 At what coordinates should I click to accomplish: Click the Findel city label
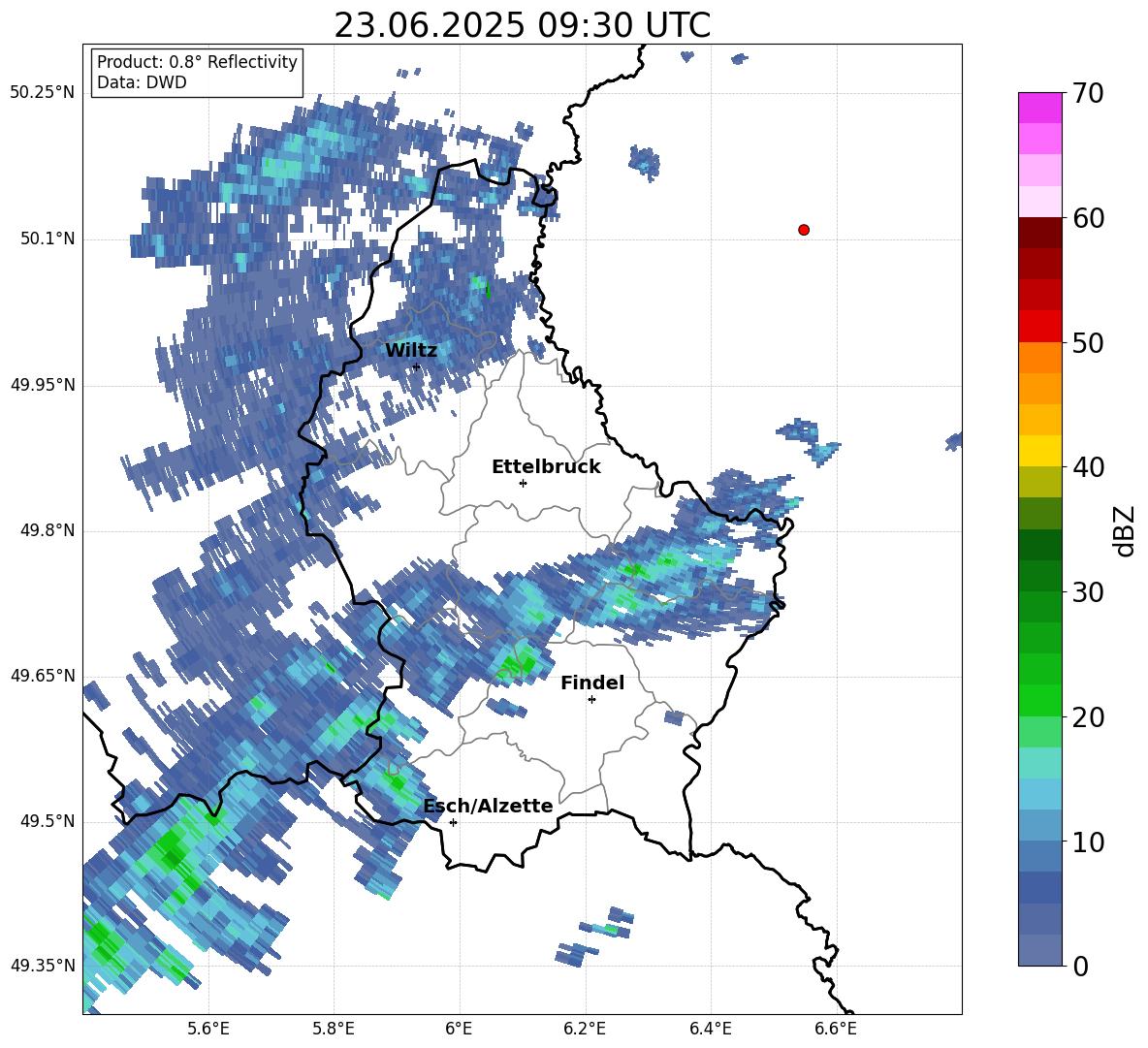592,683
